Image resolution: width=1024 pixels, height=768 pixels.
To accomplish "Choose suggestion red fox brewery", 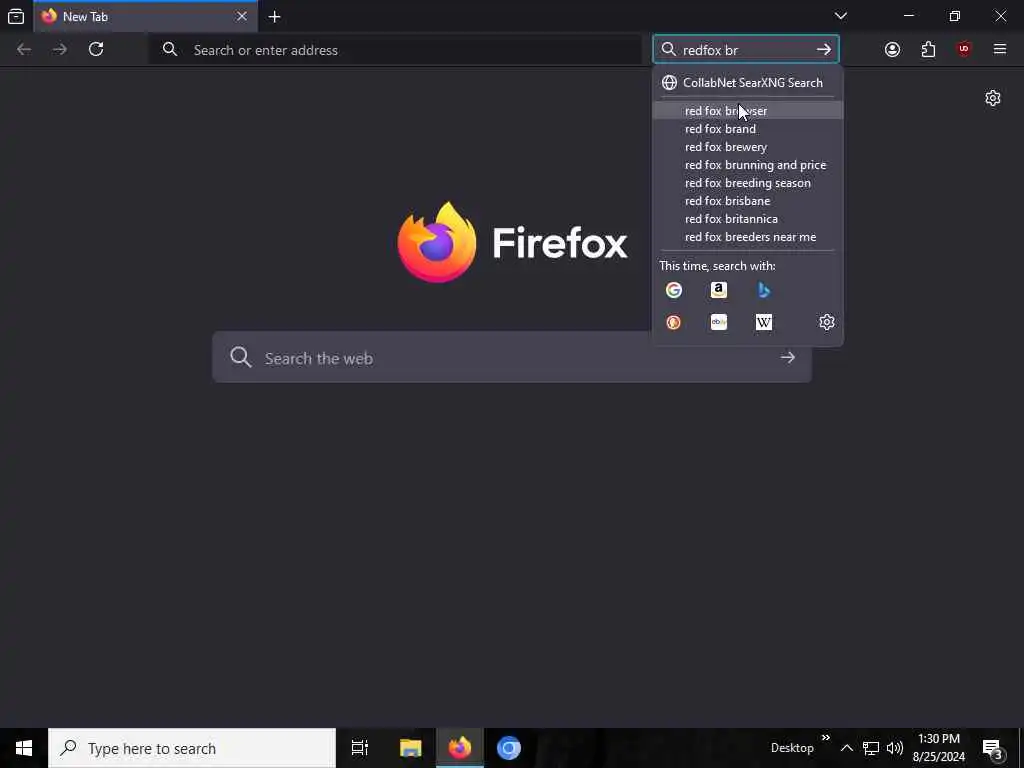I will [748, 147].
